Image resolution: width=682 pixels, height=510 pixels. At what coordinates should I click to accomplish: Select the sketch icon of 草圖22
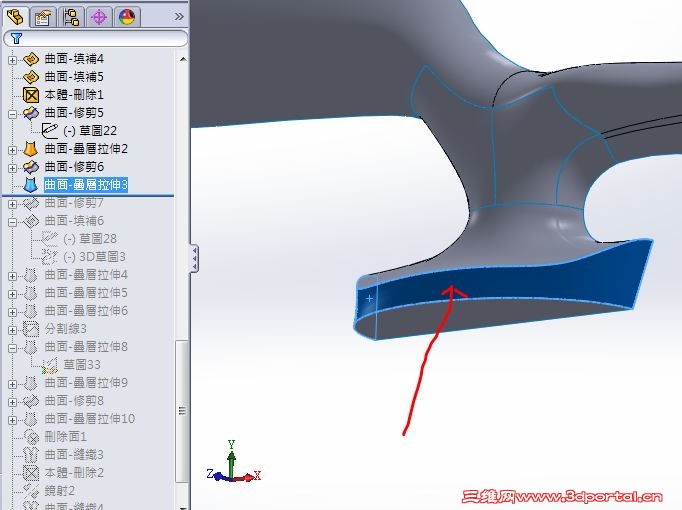(50, 130)
